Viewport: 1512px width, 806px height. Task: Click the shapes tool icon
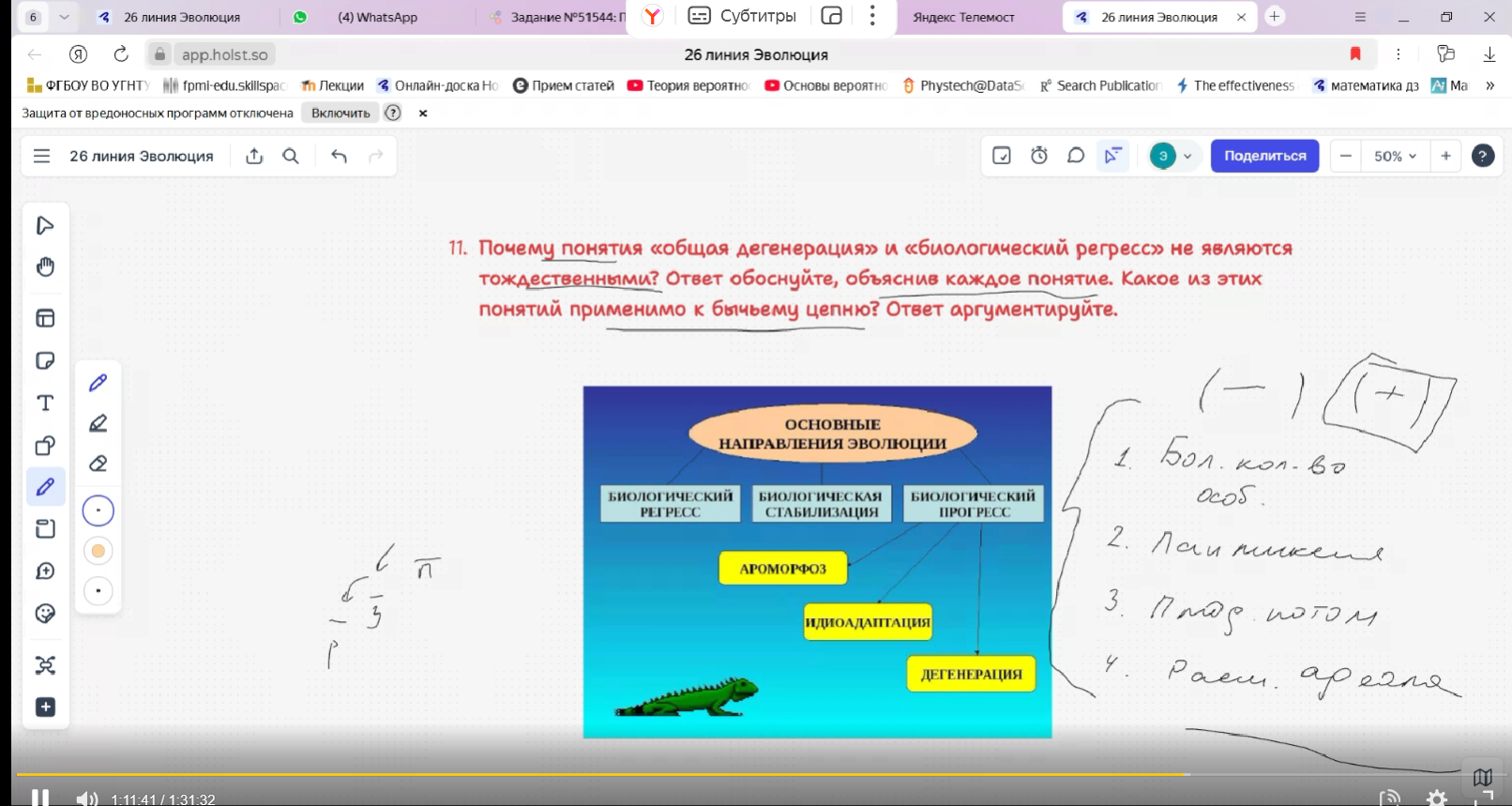[45, 446]
